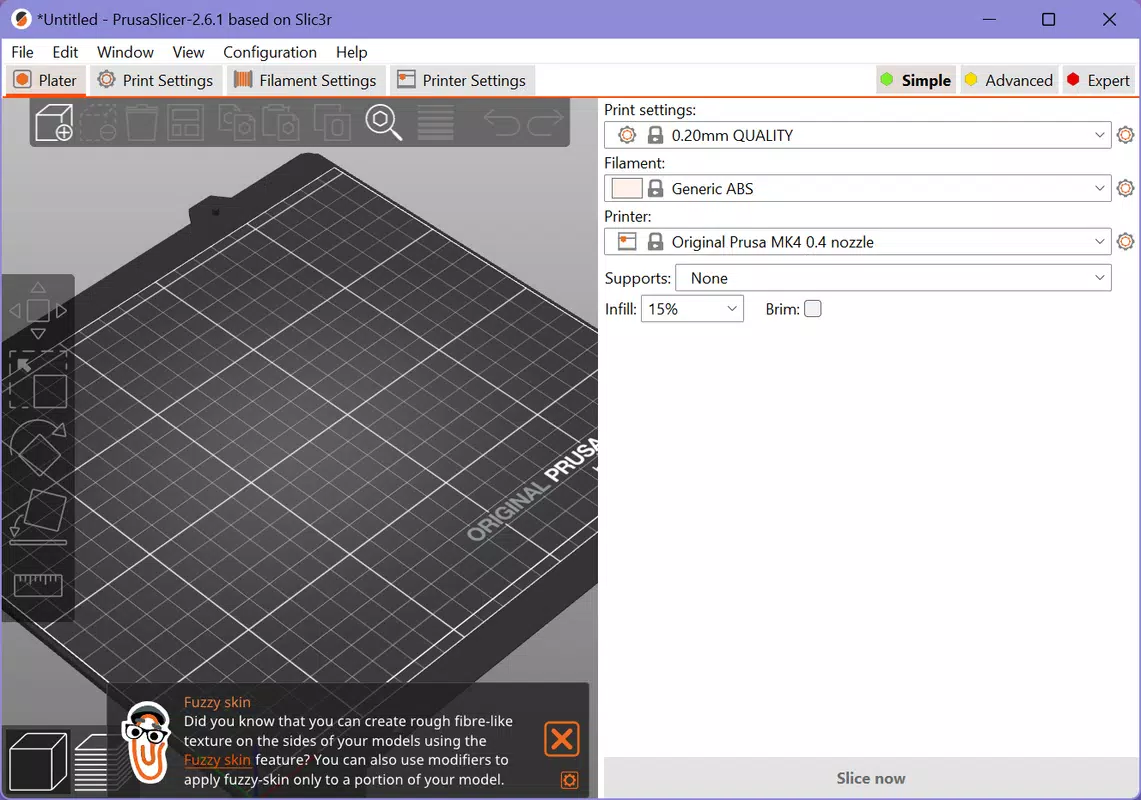Open printer gear beside Original Prusa MK4

click(x=1125, y=242)
